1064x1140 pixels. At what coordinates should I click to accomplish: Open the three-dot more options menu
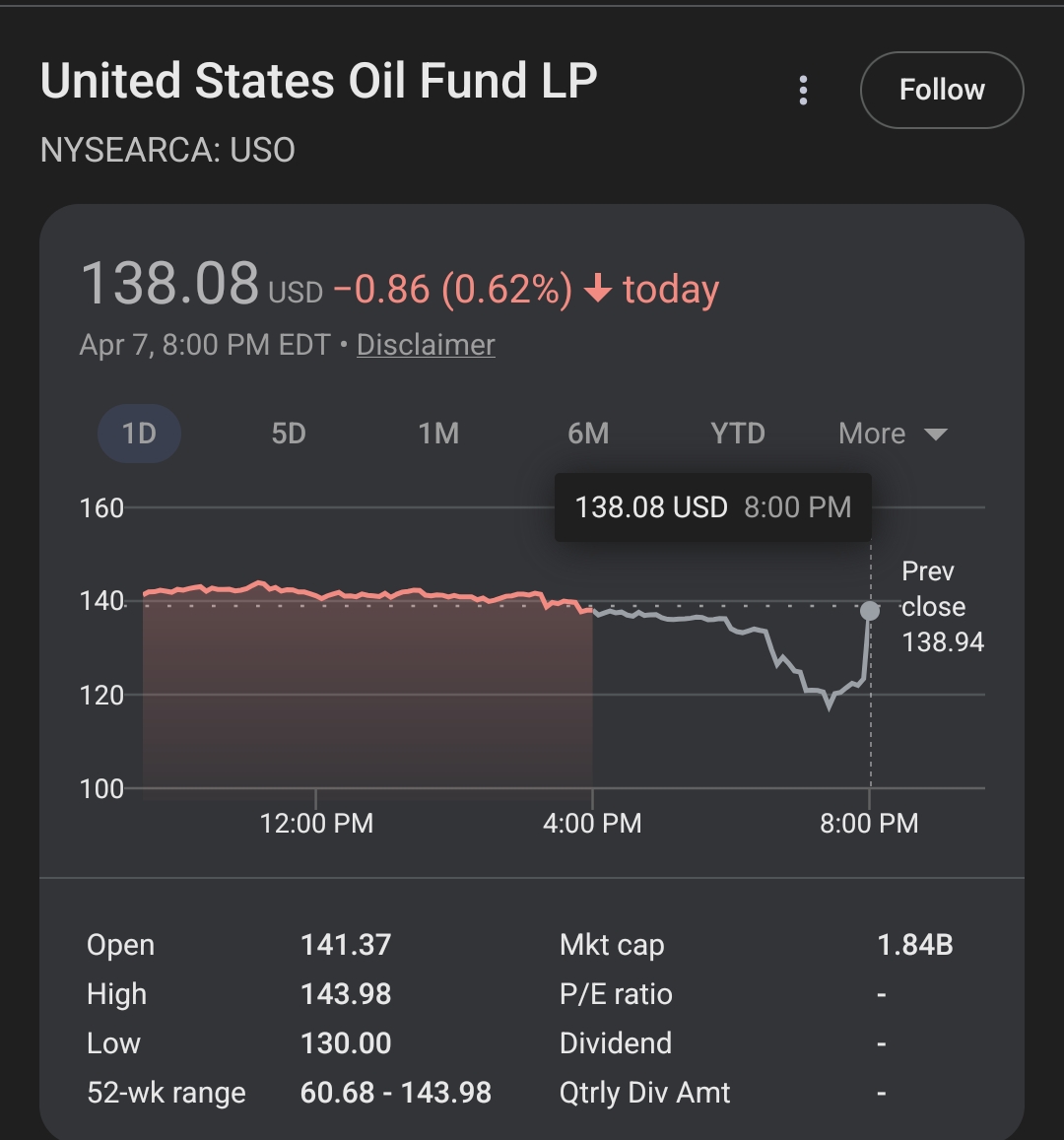(x=804, y=91)
